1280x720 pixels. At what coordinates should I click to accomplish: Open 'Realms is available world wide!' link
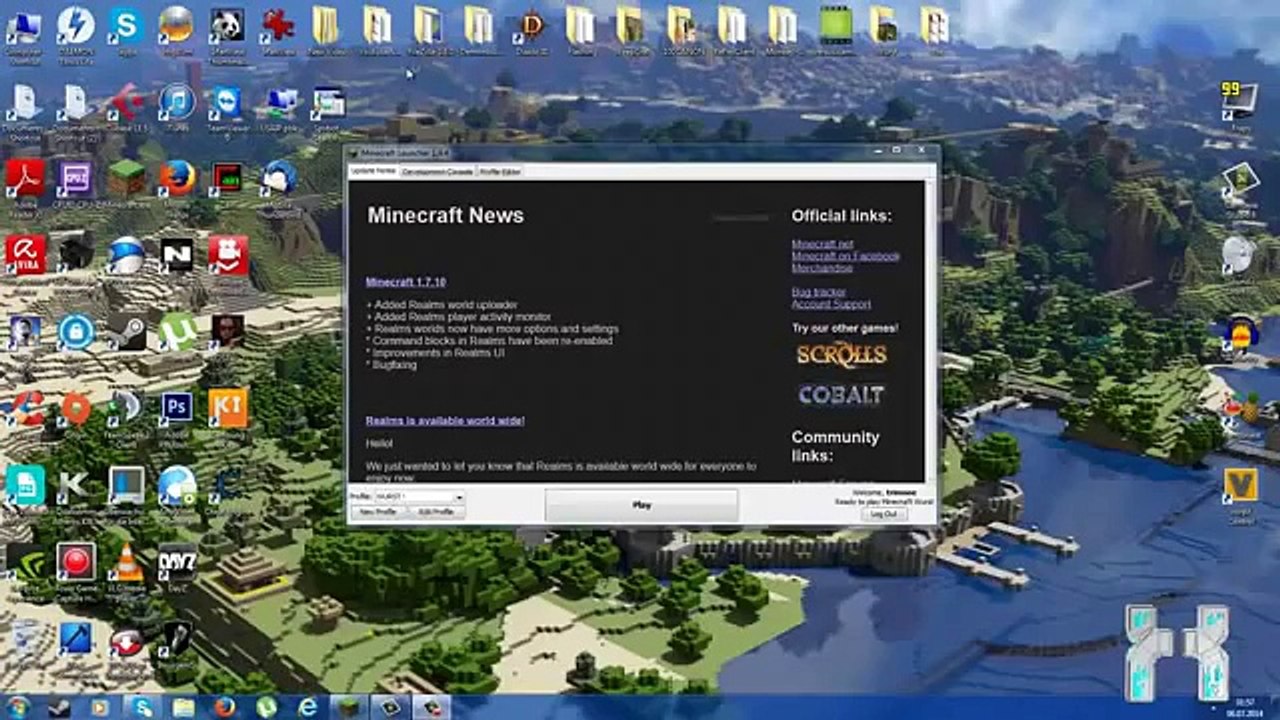(445, 421)
